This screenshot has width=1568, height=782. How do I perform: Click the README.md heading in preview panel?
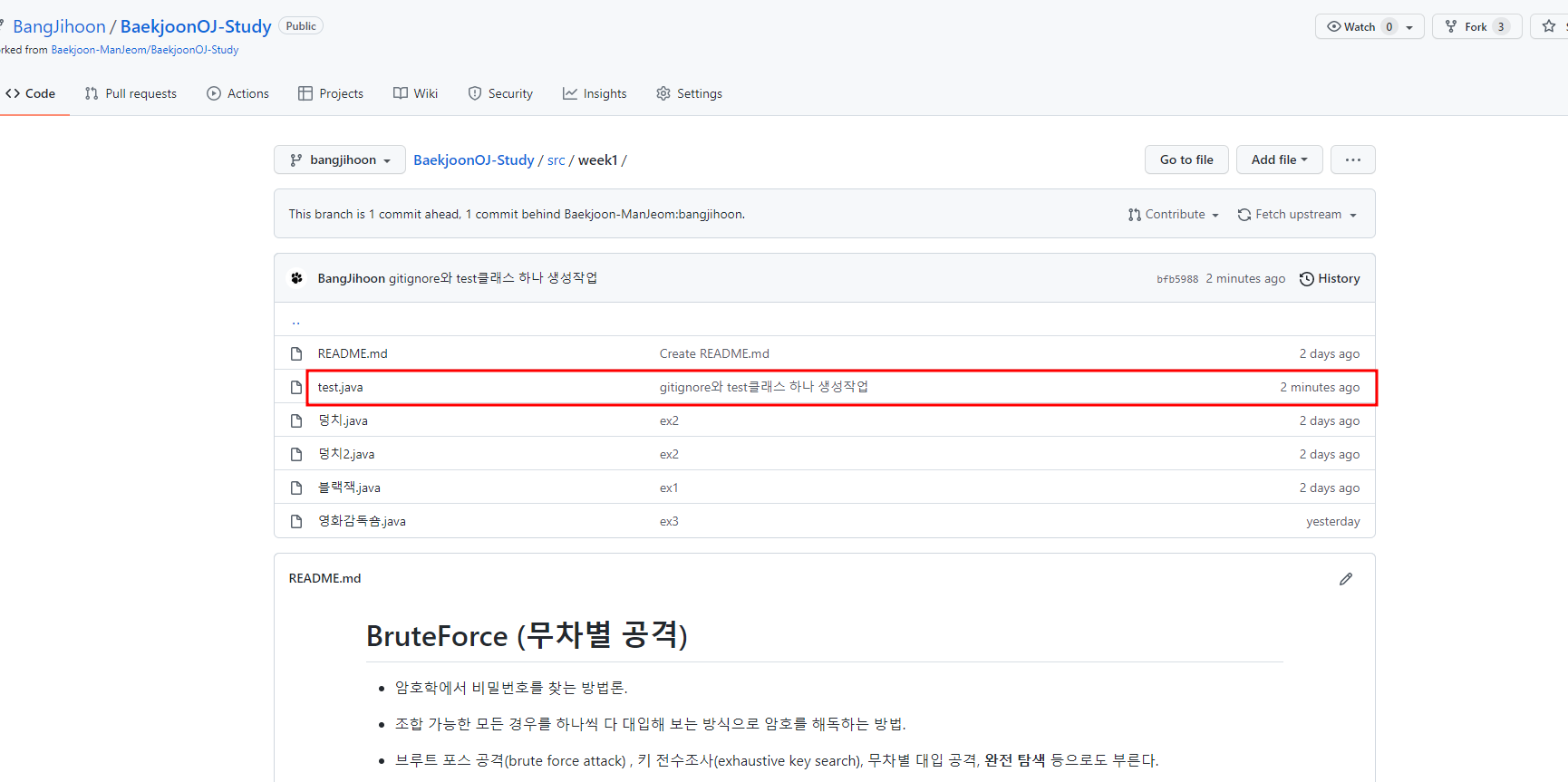click(x=324, y=578)
